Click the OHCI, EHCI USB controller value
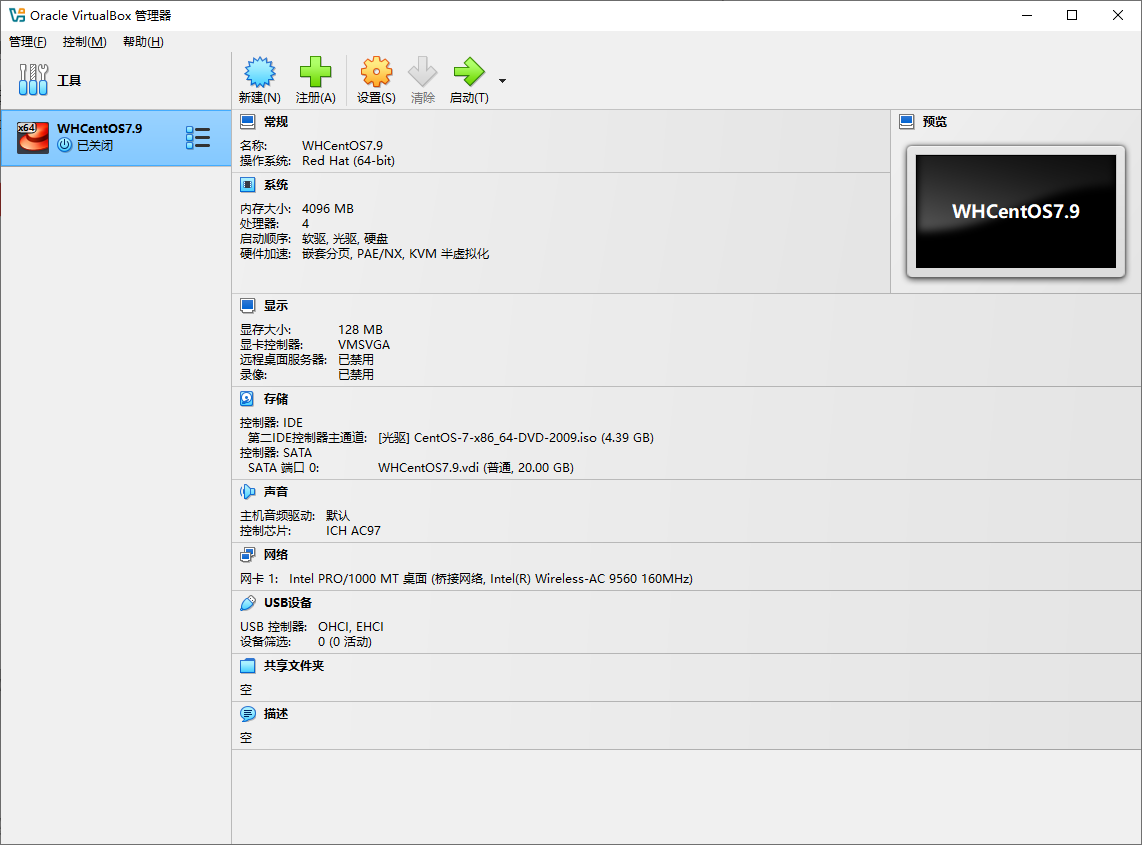The width and height of the screenshot is (1142, 845). 351,626
